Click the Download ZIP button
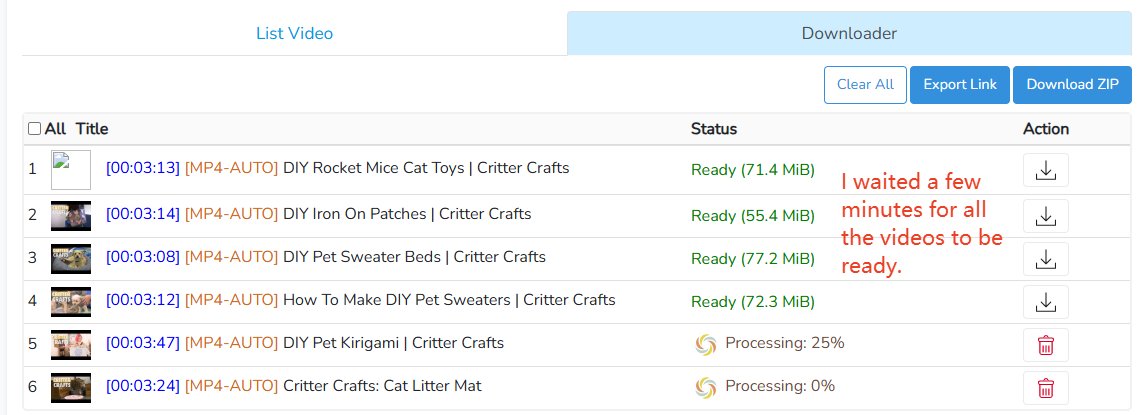1142x415 pixels. [x=1072, y=85]
